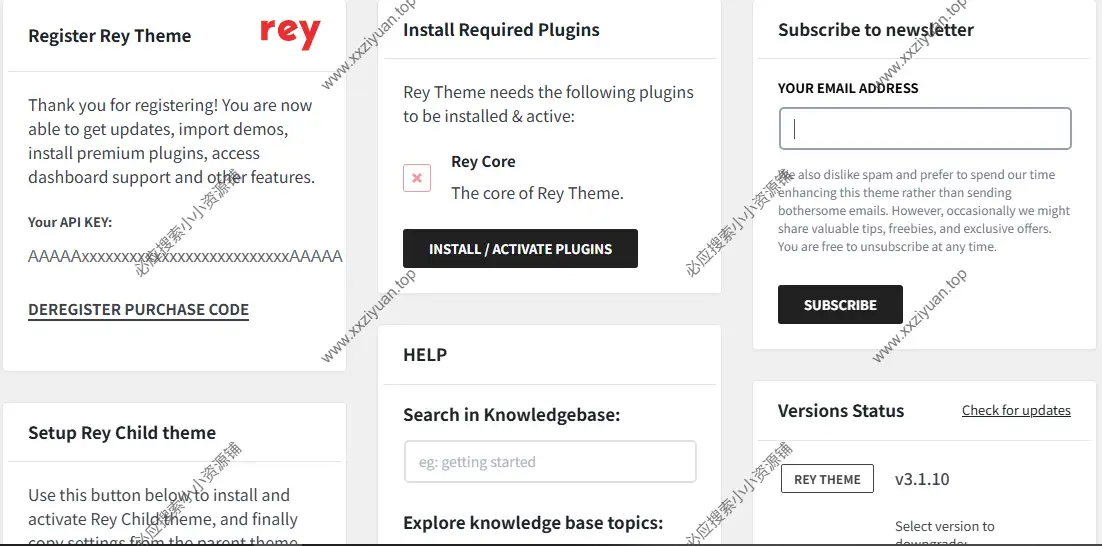Click the Deregister Purchase Code link
The height and width of the screenshot is (546, 1102).
[x=138, y=310]
